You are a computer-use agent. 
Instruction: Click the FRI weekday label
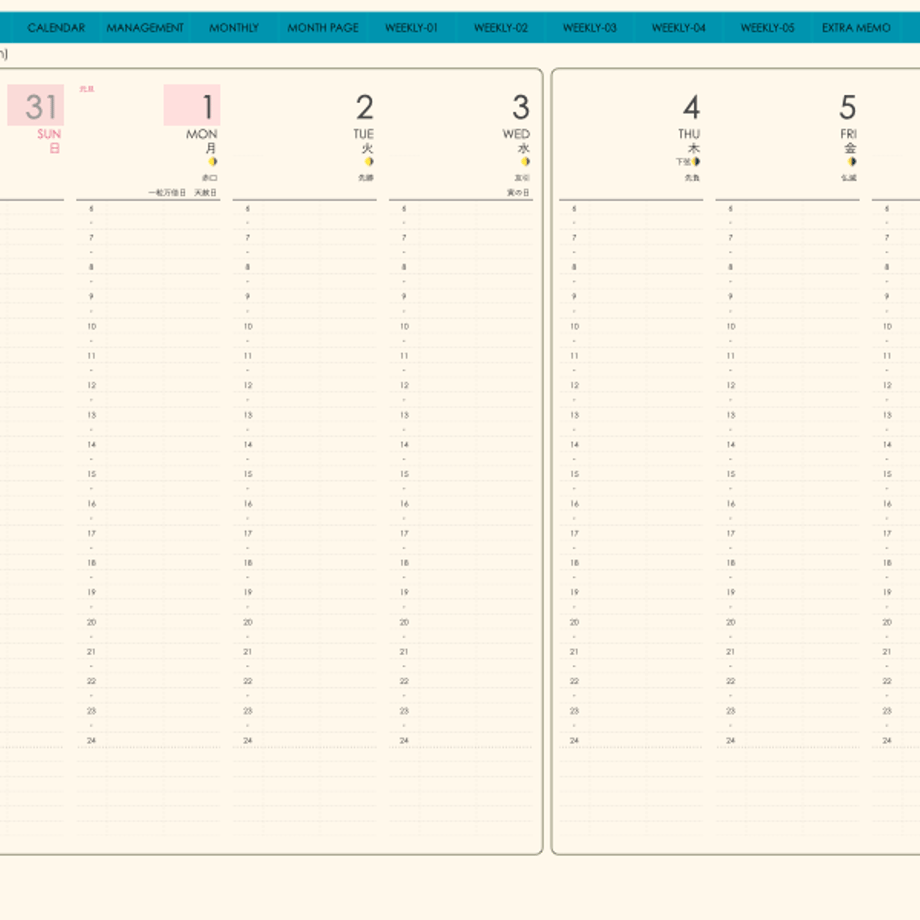(848, 134)
